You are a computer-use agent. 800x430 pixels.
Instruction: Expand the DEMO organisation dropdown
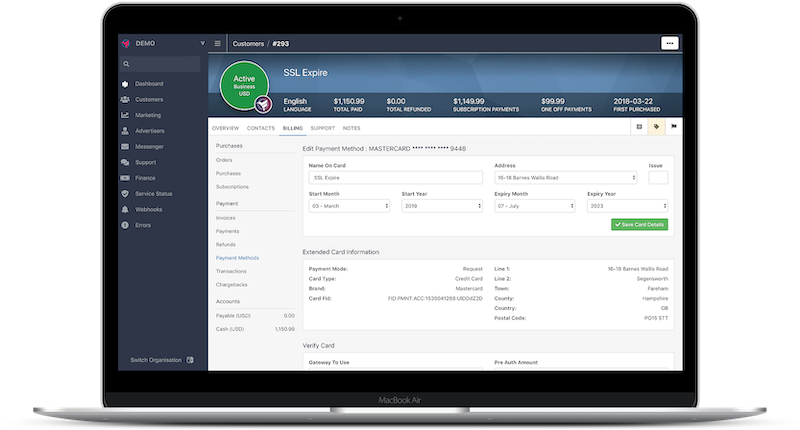click(203, 43)
